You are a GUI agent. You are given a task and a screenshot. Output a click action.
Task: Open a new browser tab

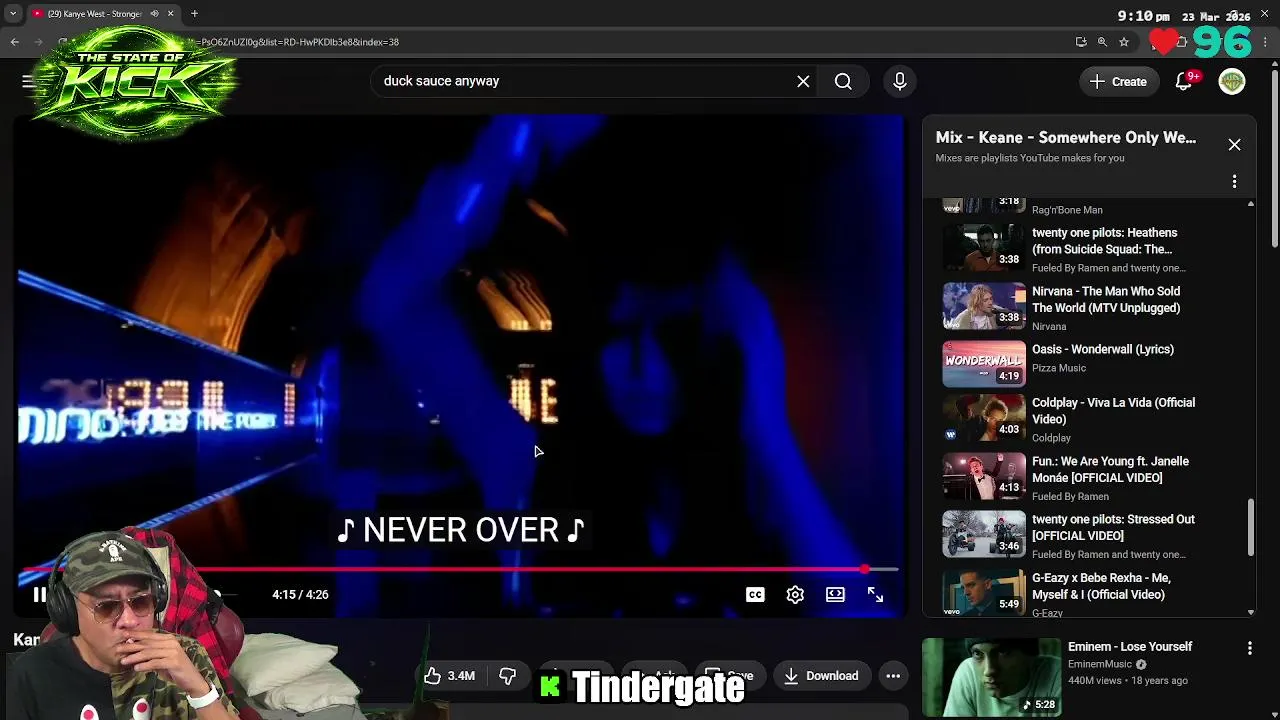tap(194, 14)
